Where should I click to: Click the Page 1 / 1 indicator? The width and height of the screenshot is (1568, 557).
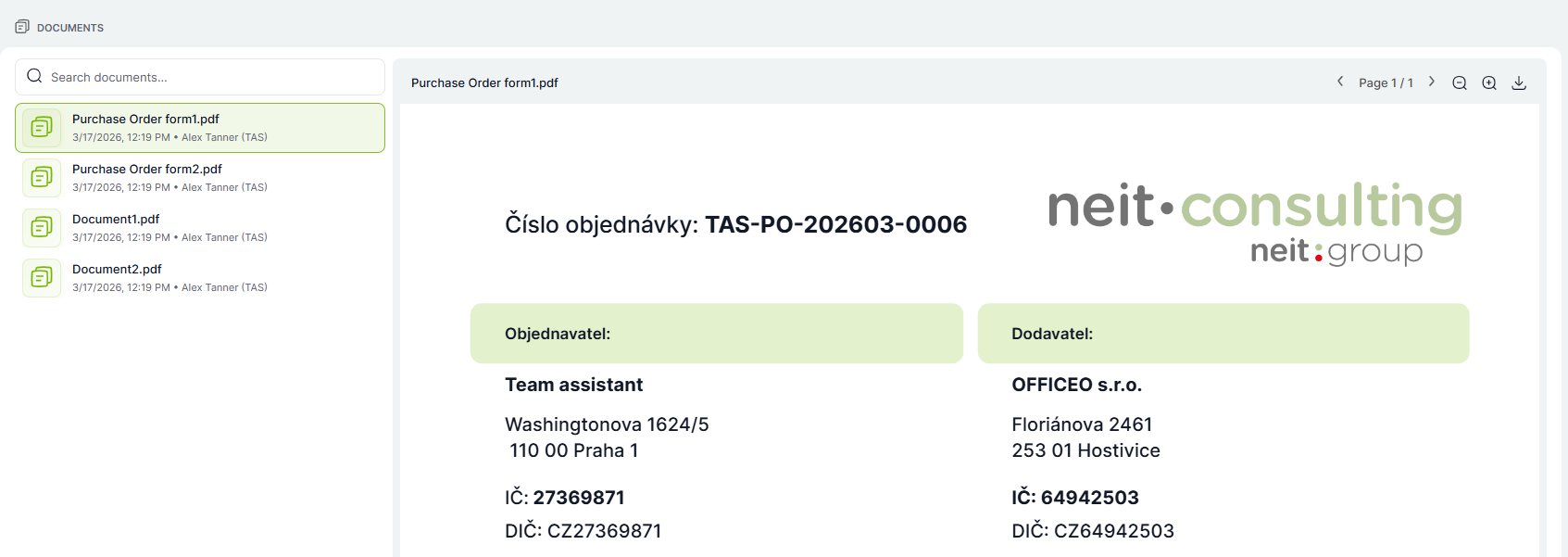tap(1386, 82)
